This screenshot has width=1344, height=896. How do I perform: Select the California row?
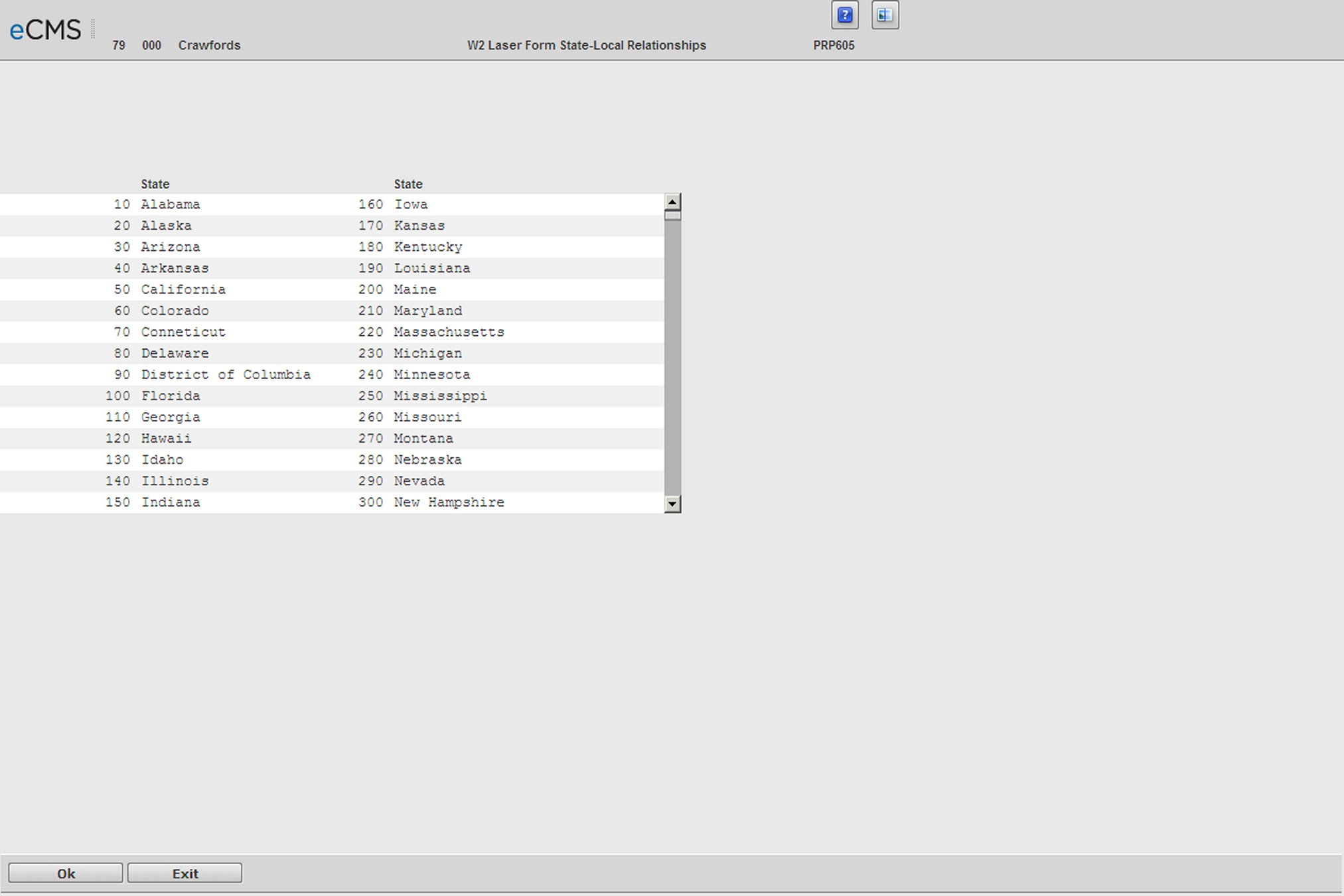point(183,289)
